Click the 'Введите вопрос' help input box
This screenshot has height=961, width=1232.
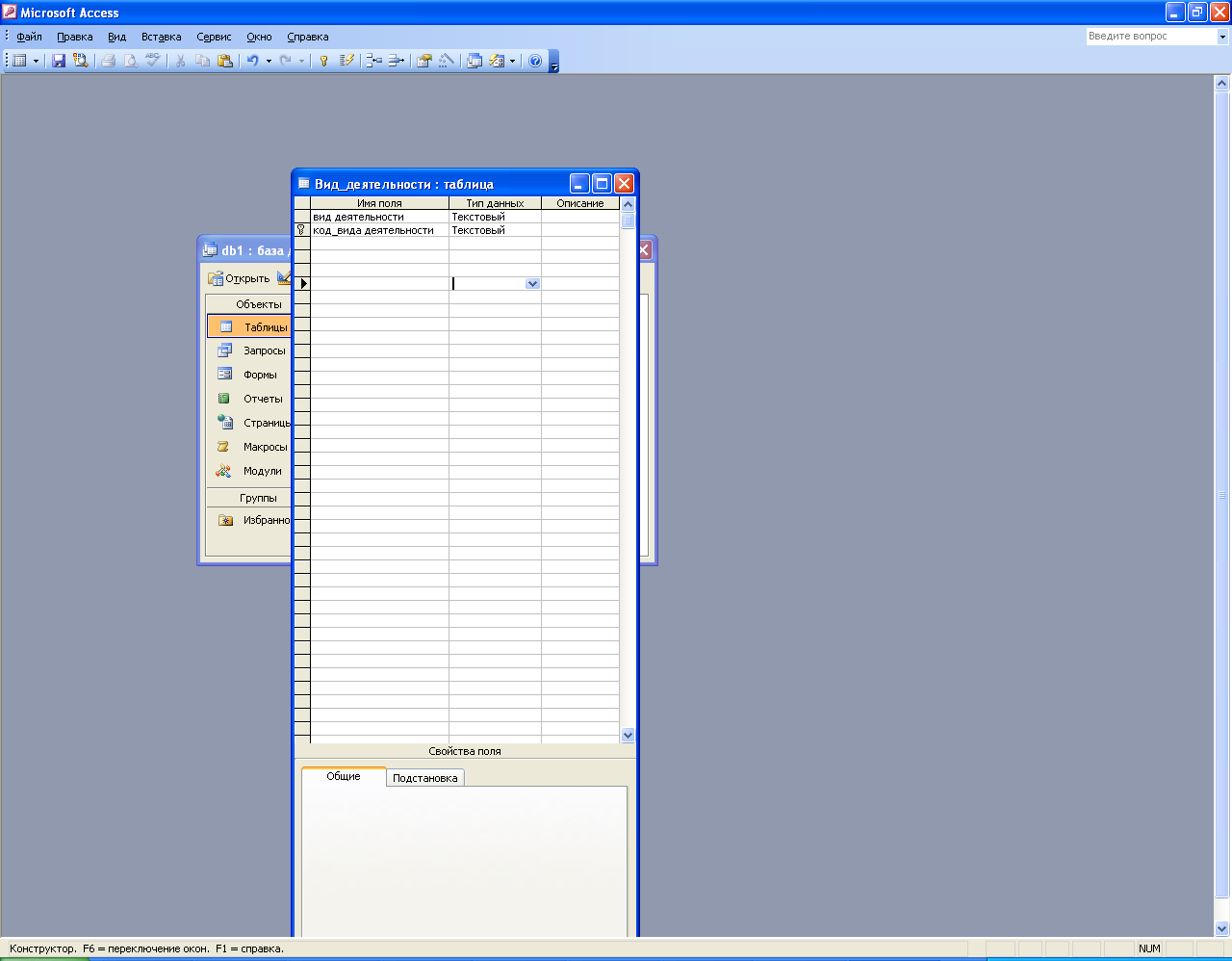coord(1151,37)
